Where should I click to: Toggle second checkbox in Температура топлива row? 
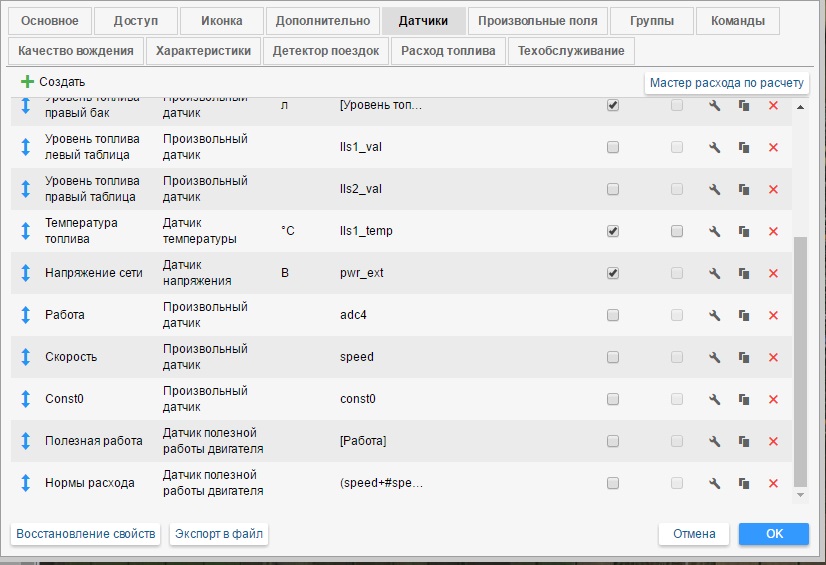(x=677, y=231)
